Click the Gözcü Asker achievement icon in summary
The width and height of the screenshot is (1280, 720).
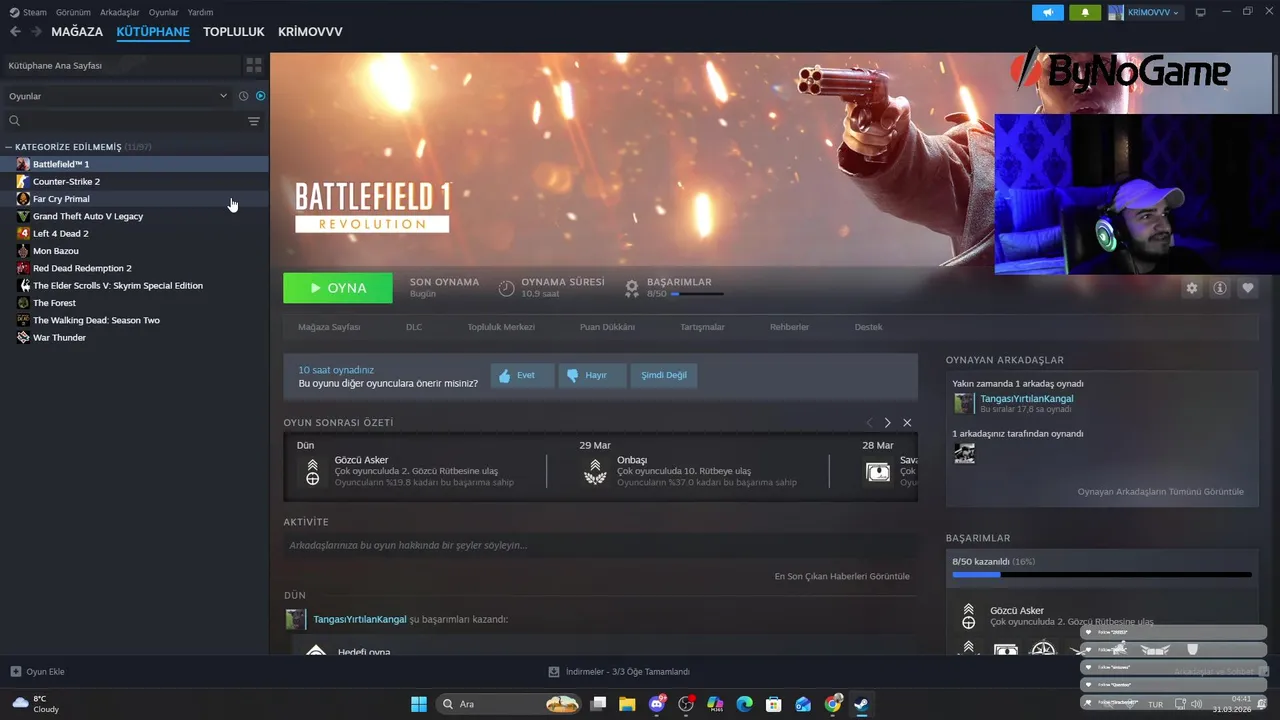coord(312,472)
